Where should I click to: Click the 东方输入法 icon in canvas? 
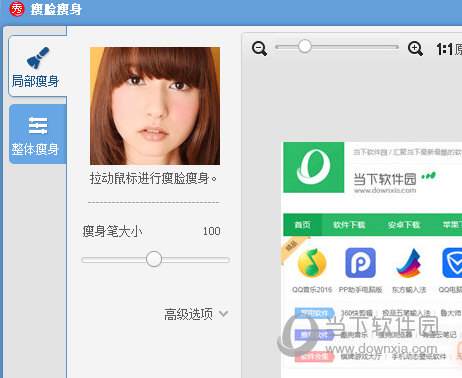click(x=409, y=263)
